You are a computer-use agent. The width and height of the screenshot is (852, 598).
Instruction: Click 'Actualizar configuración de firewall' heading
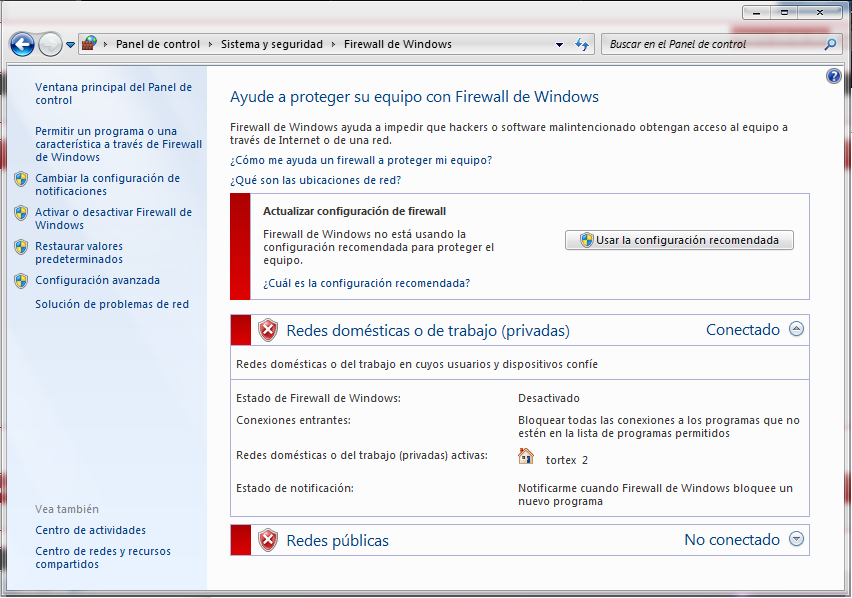(x=354, y=211)
